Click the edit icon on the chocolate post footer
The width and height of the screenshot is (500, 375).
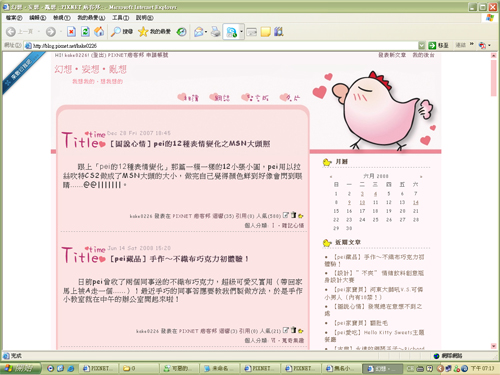point(286,330)
